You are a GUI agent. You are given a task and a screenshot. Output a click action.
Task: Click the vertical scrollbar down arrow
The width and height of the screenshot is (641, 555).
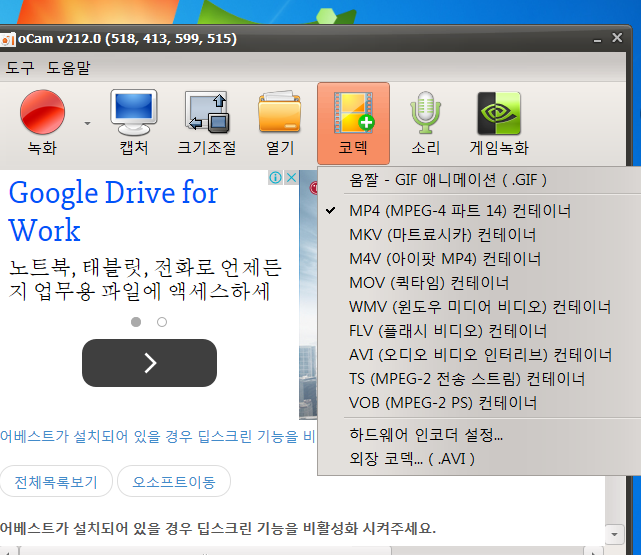pyautogui.click(x=614, y=535)
